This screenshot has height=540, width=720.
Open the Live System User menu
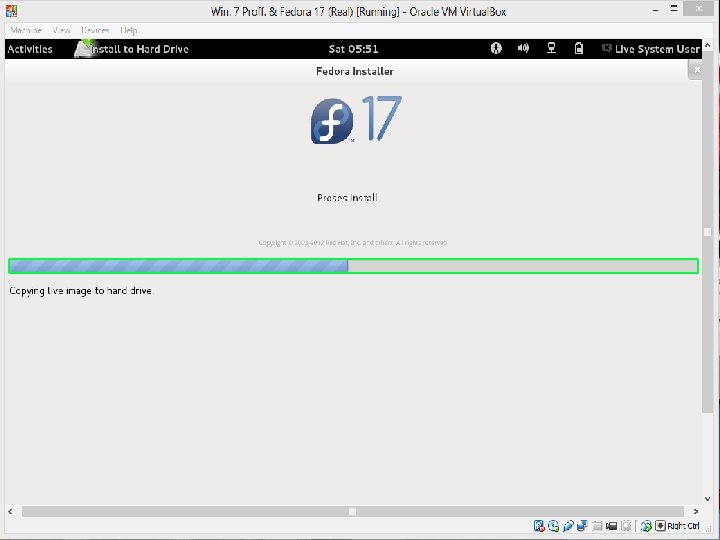651,49
